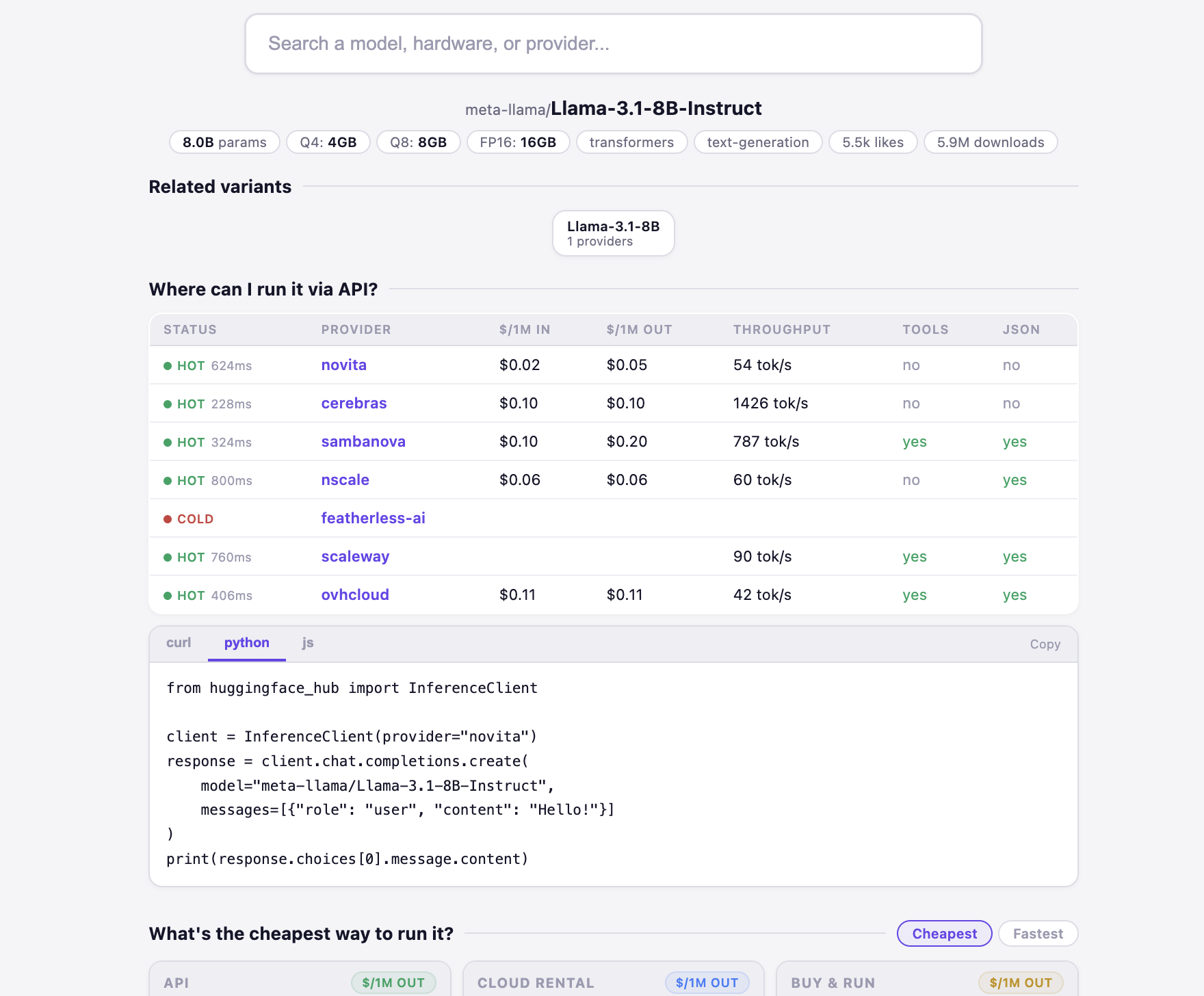Screen dimensions: 1204x996
Task: Open the ovhcloud provider link
Action: click(355, 595)
